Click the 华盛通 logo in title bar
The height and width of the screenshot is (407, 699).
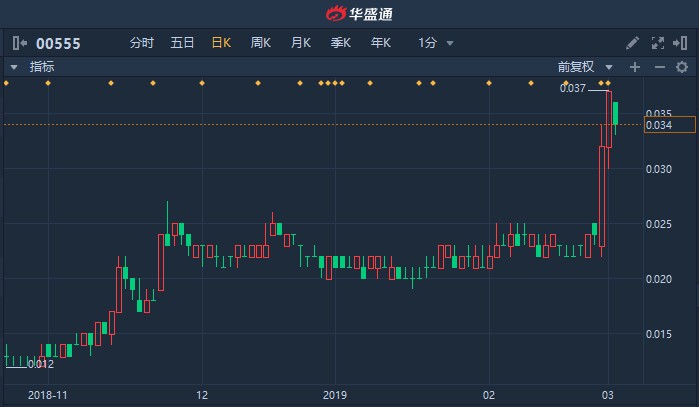pos(349,14)
